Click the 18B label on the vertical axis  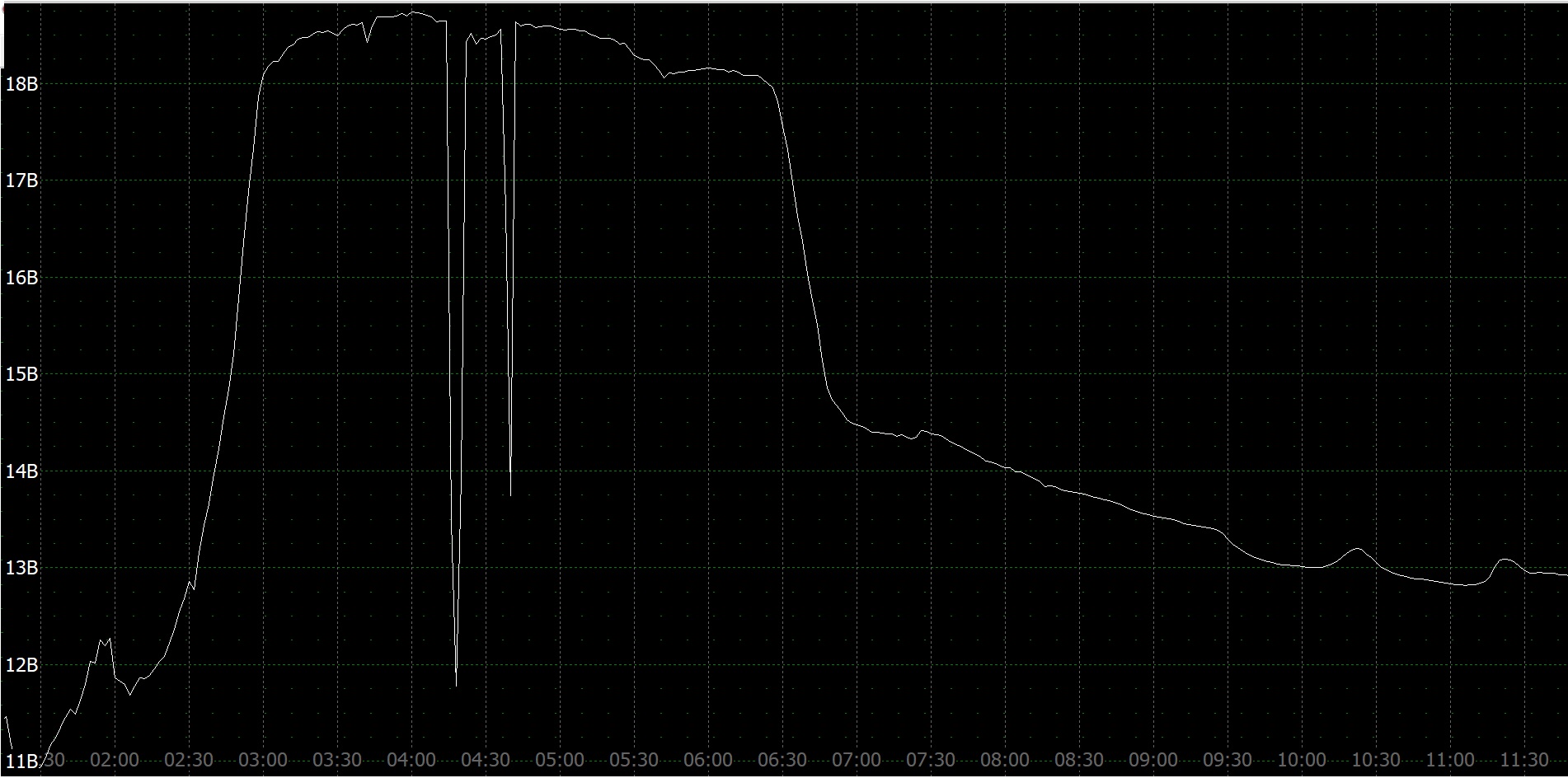(x=21, y=84)
